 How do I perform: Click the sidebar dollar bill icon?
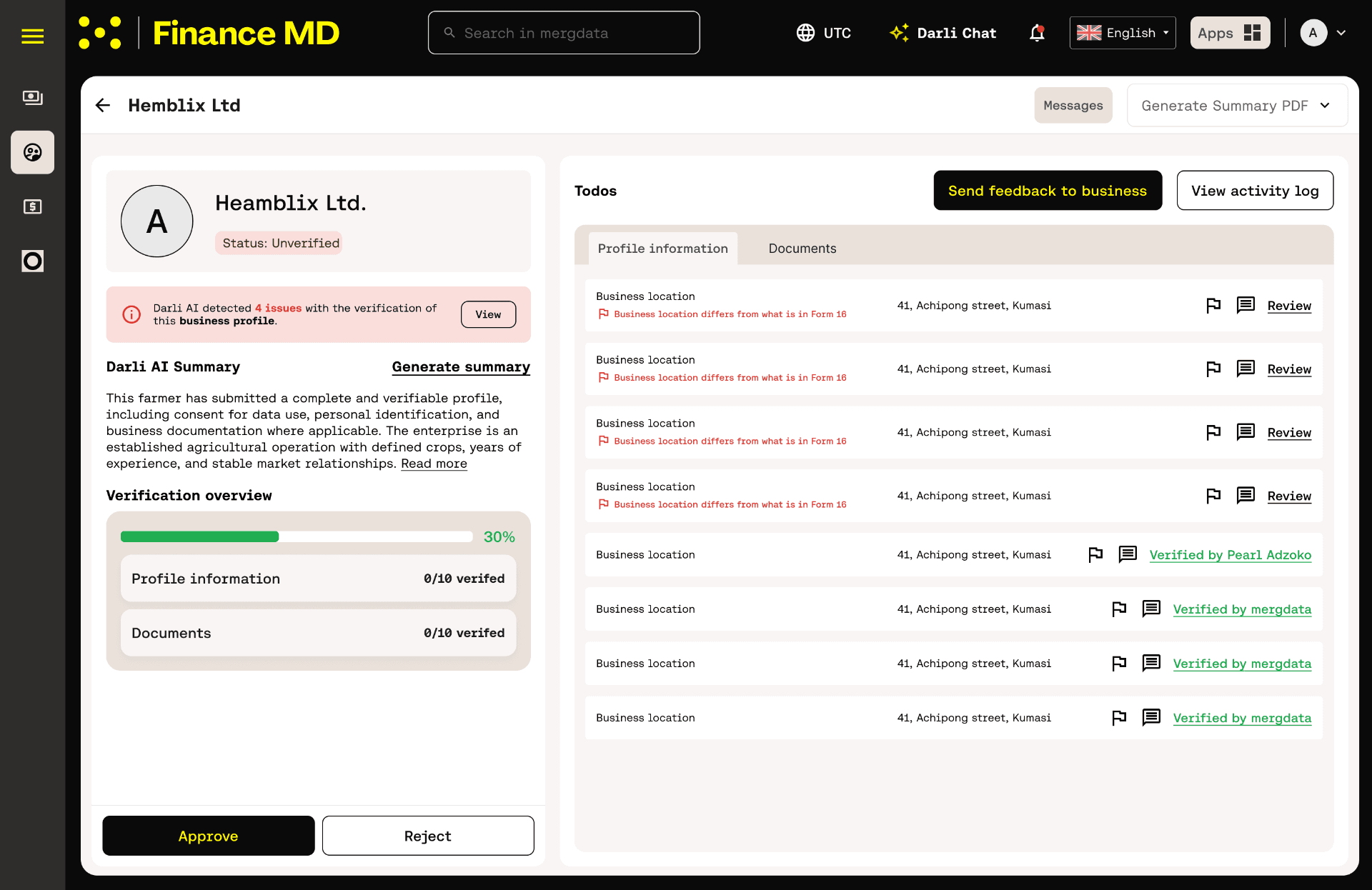pos(32,207)
